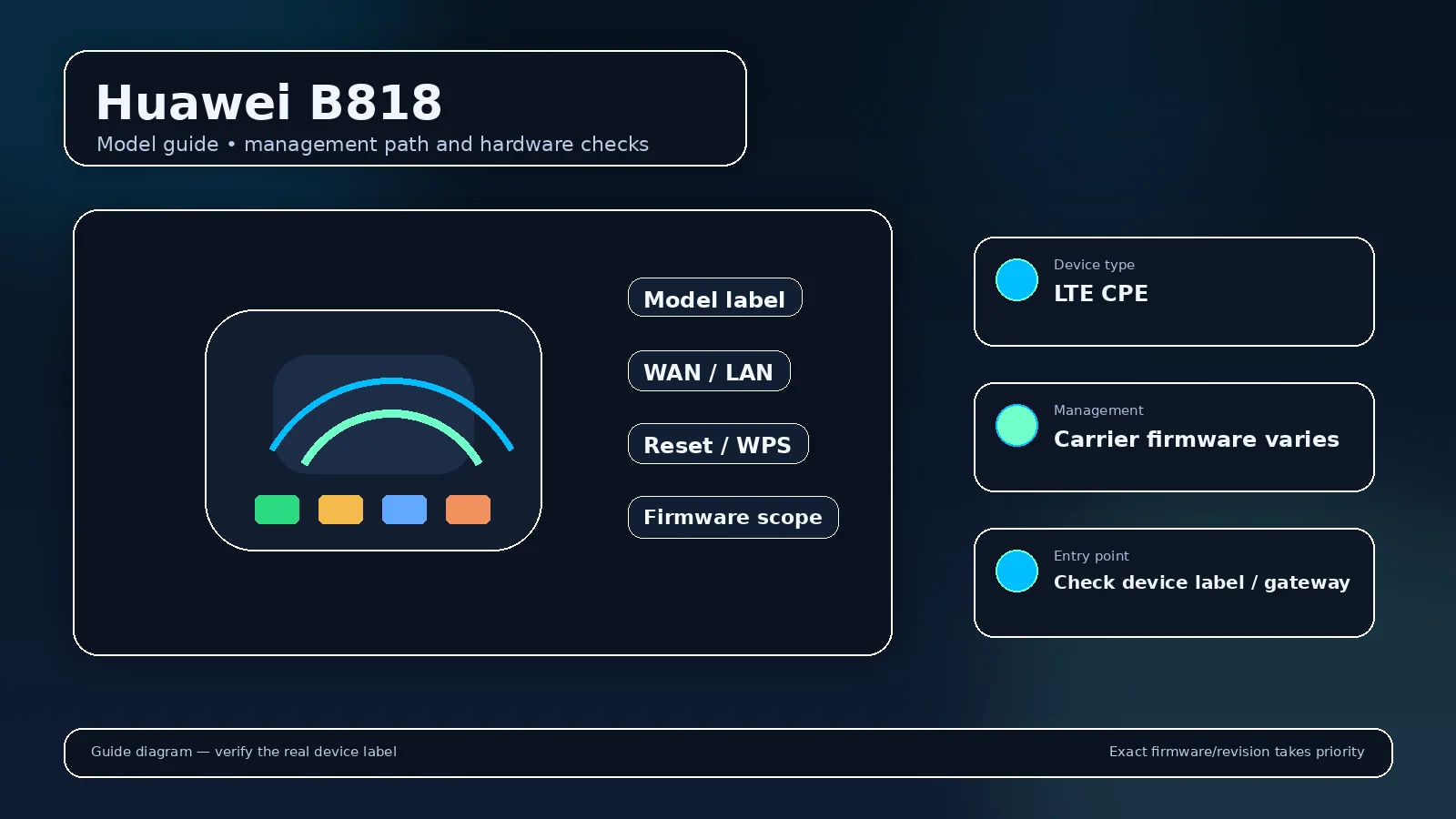Click the Device type caption
The width and height of the screenshot is (1456, 819).
point(1094,265)
